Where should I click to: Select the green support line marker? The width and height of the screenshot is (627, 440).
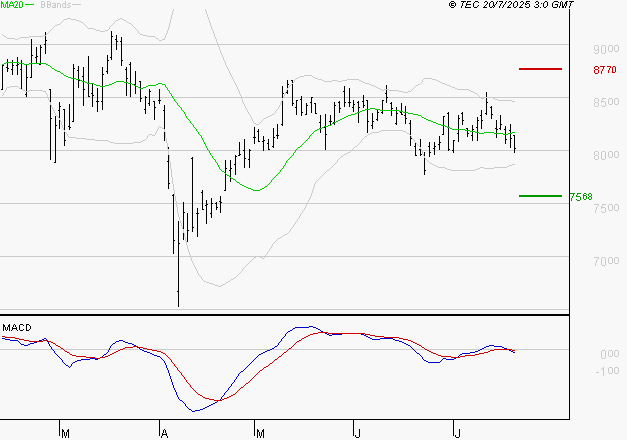coord(539,196)
